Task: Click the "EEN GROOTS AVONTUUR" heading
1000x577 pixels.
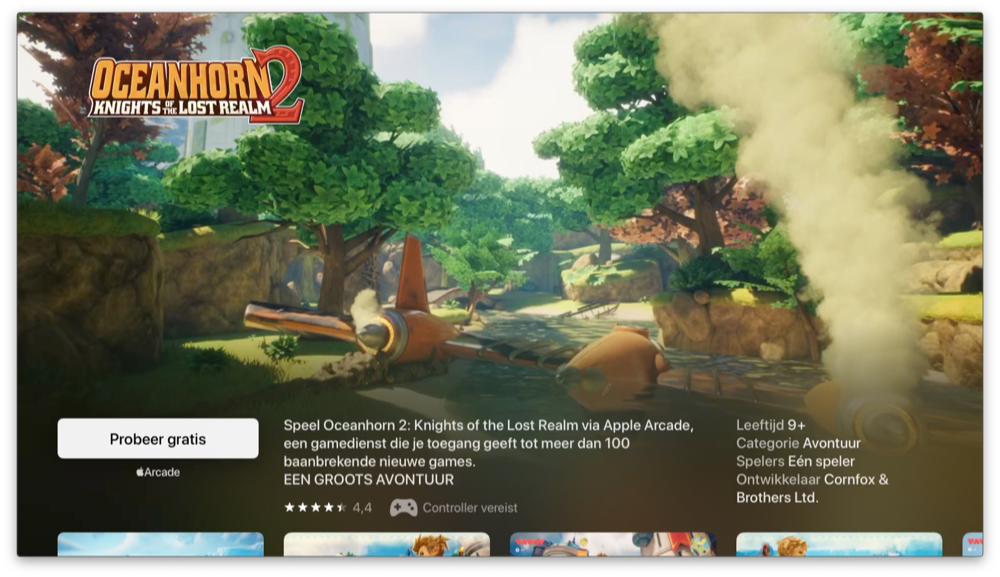Action: click(369, 479)
